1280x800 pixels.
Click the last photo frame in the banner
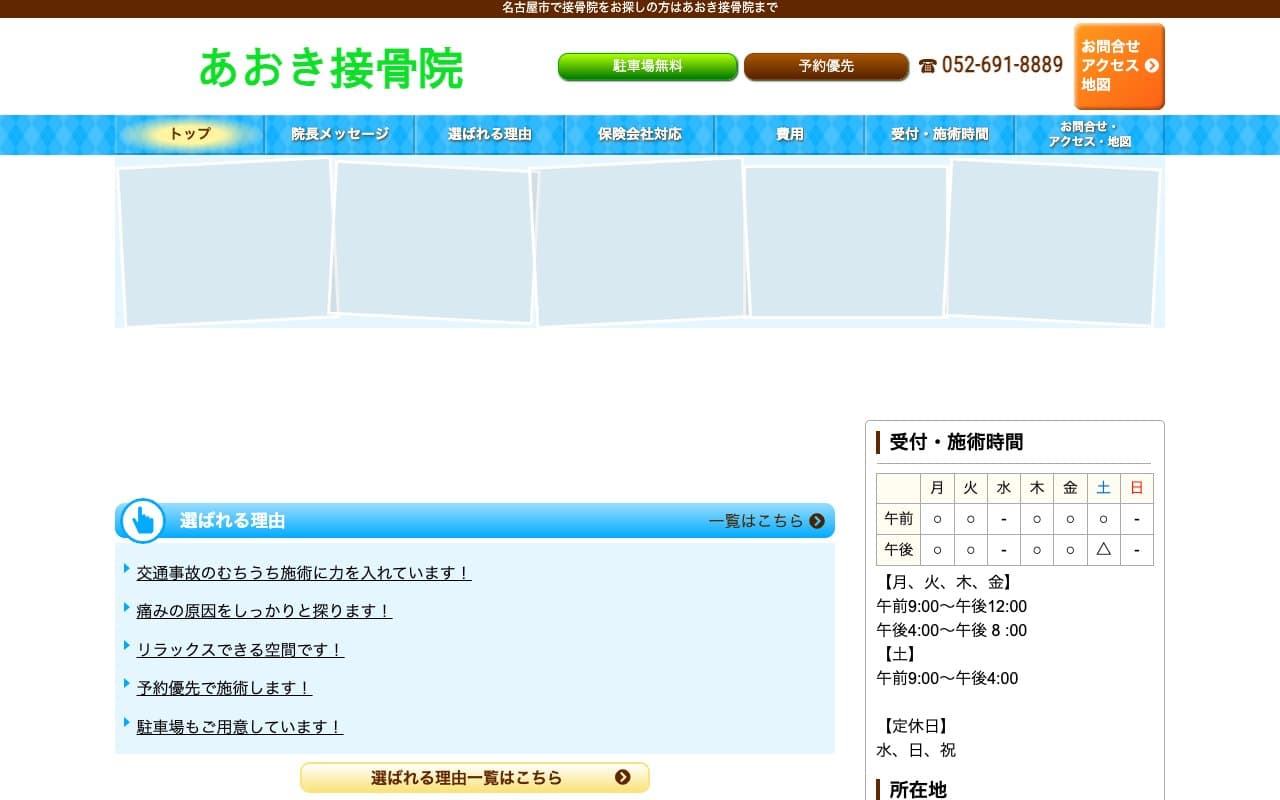point(1052,242)
